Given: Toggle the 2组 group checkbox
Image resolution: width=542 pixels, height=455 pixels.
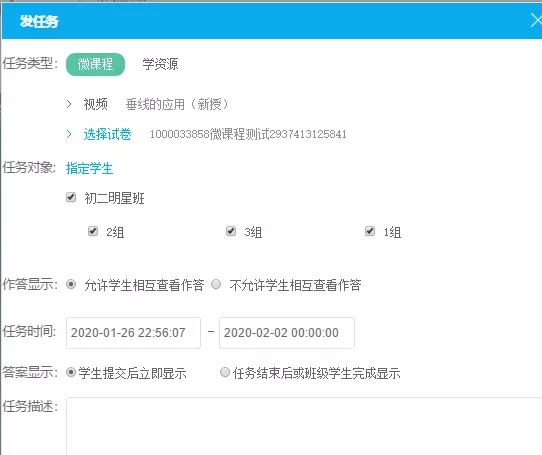Looking at the screenshot, I should pyautogui.click(x=93, y=231).
